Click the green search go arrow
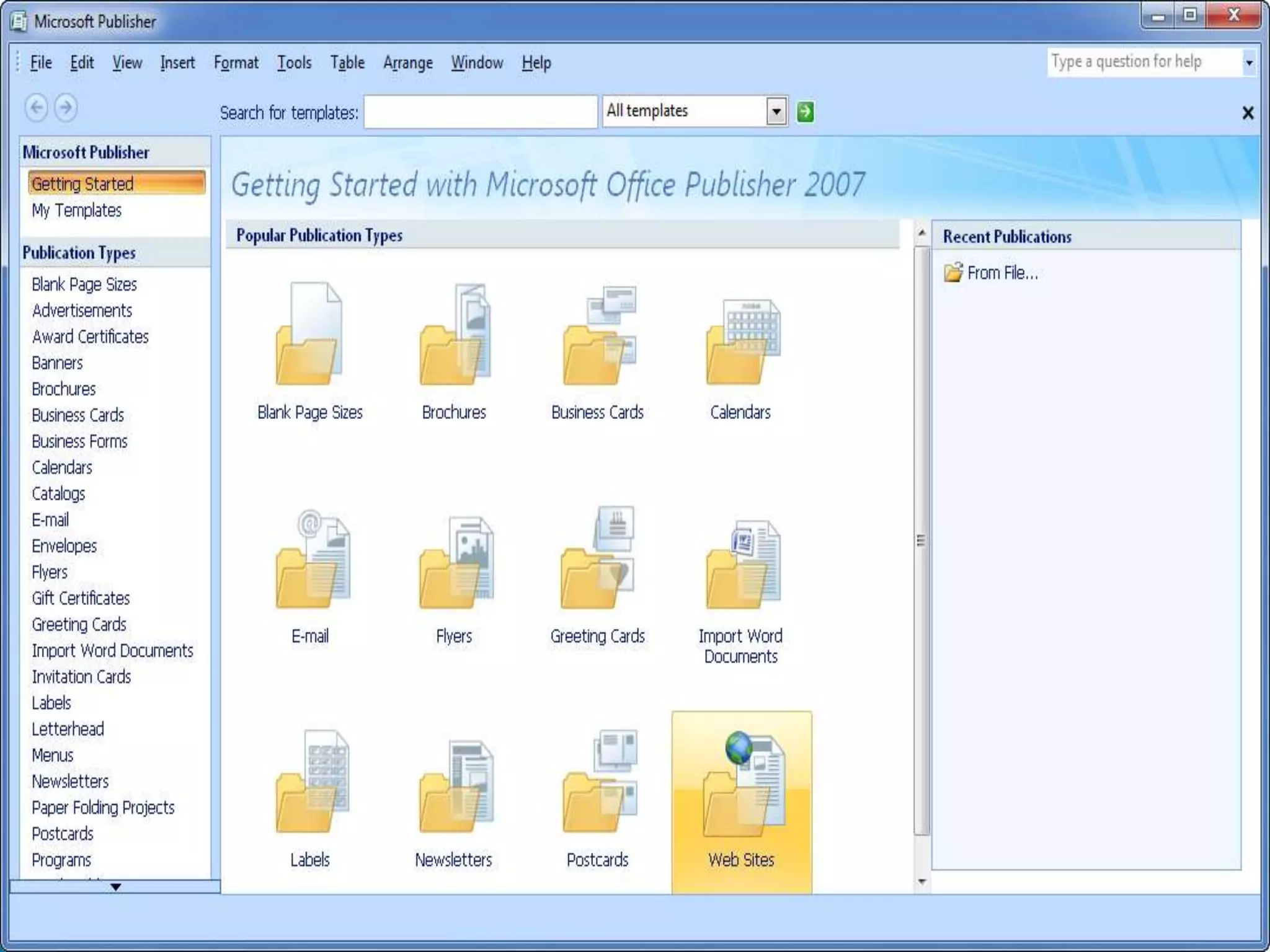The width and height of the screenshot is (1270, 952). 805,112
